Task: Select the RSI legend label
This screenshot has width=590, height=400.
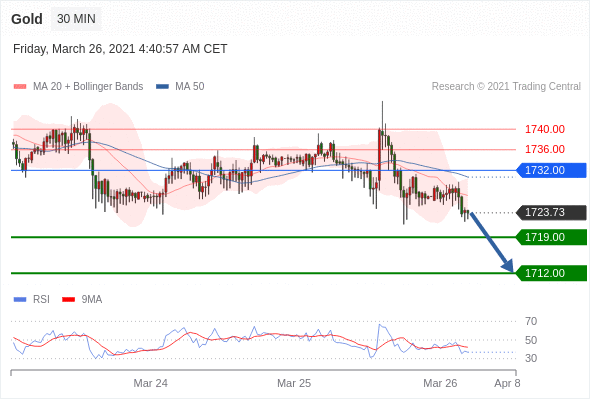Action: pos(41,300)
